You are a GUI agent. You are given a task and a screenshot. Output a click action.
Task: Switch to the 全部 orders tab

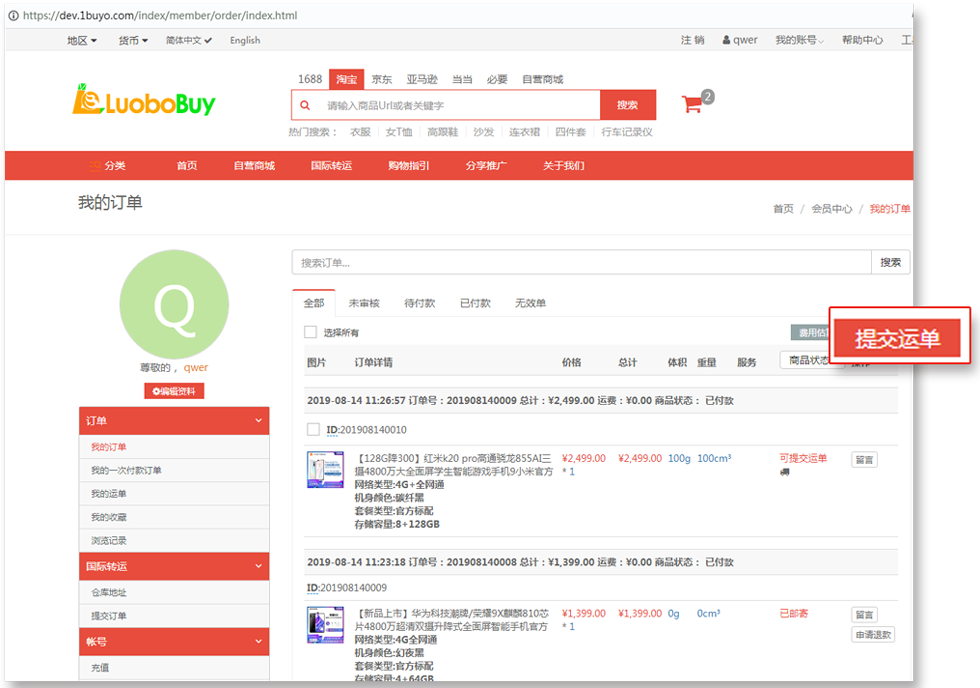point(314,303)
